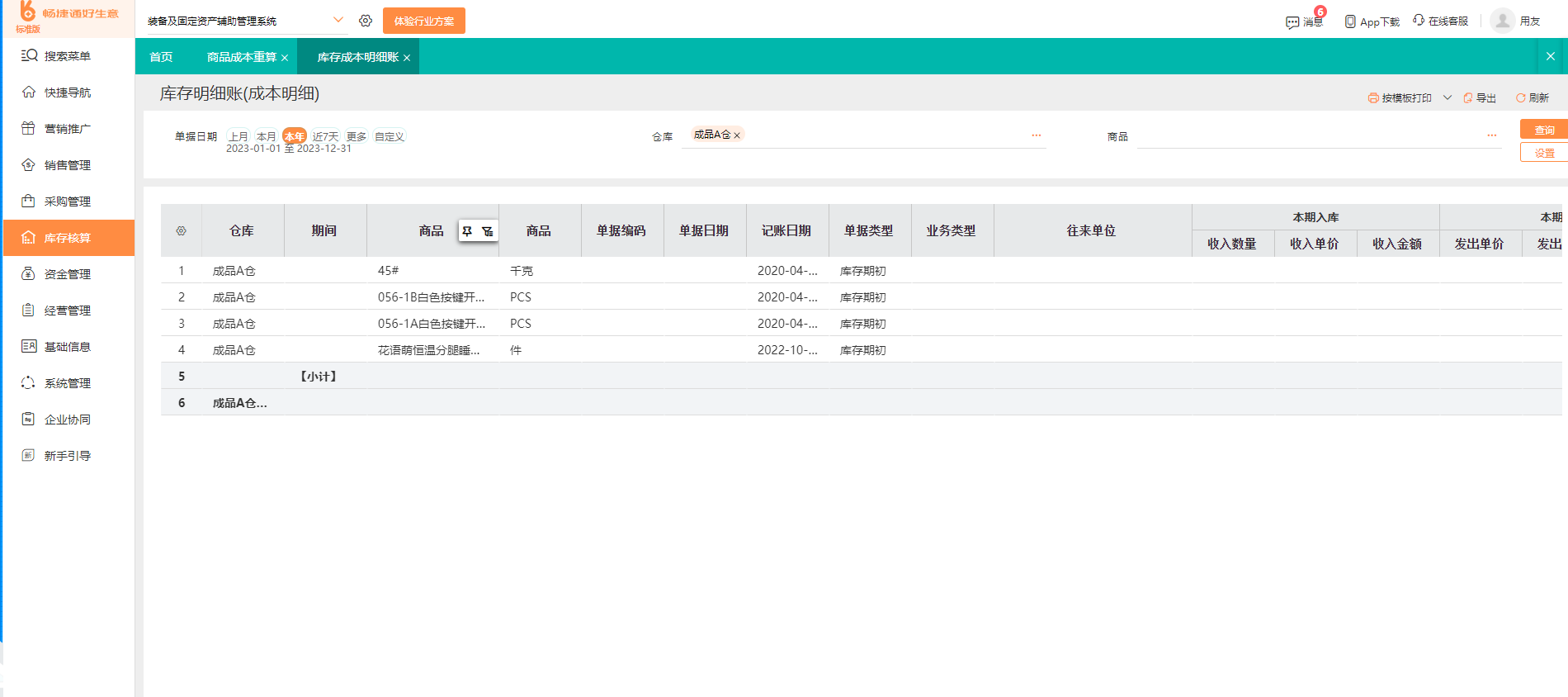Close all tabs with the tab bar X
Image resolution: width=1568 pixels, height=697 pixels.
pyautogui.click(x=1551, y=56)
